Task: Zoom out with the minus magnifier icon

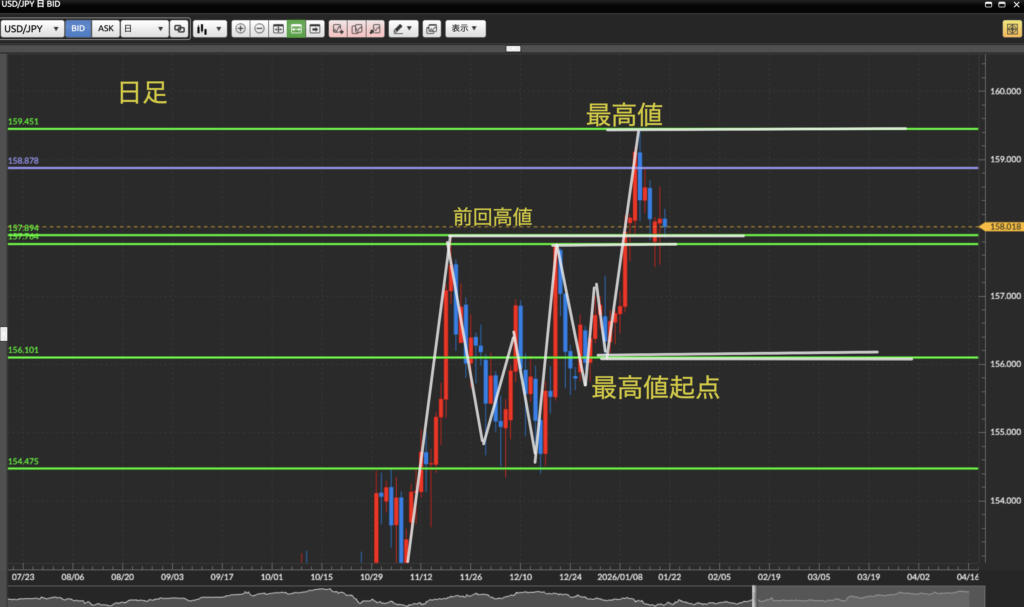Action: pos(259,29)
